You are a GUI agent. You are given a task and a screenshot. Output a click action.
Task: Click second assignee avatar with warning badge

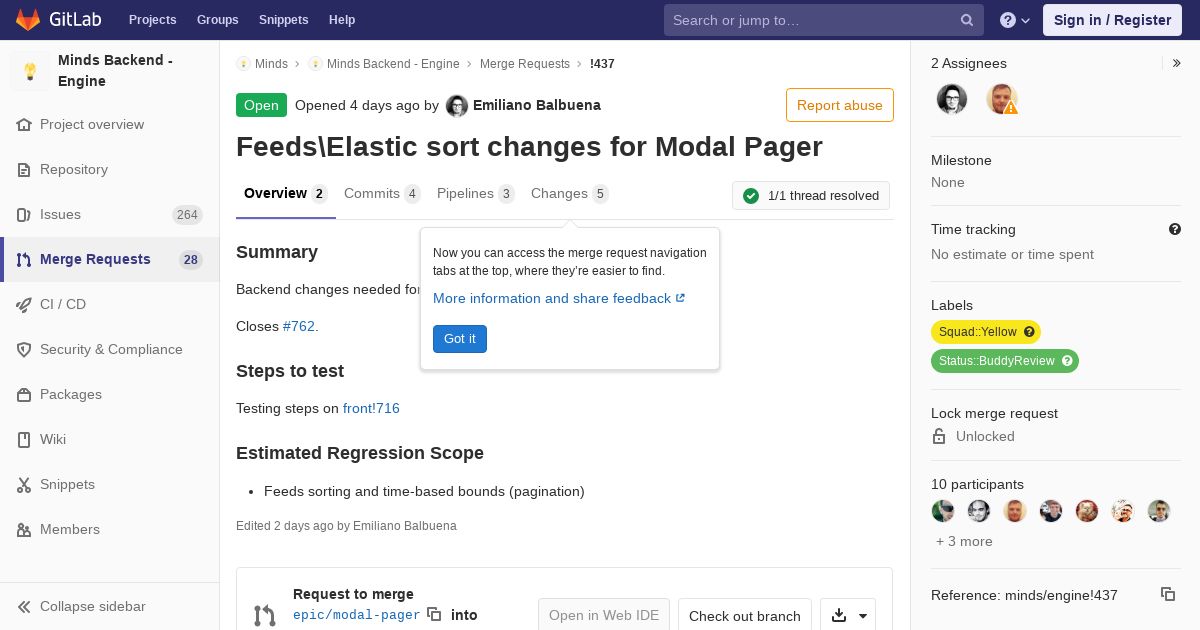[1002, 99]
